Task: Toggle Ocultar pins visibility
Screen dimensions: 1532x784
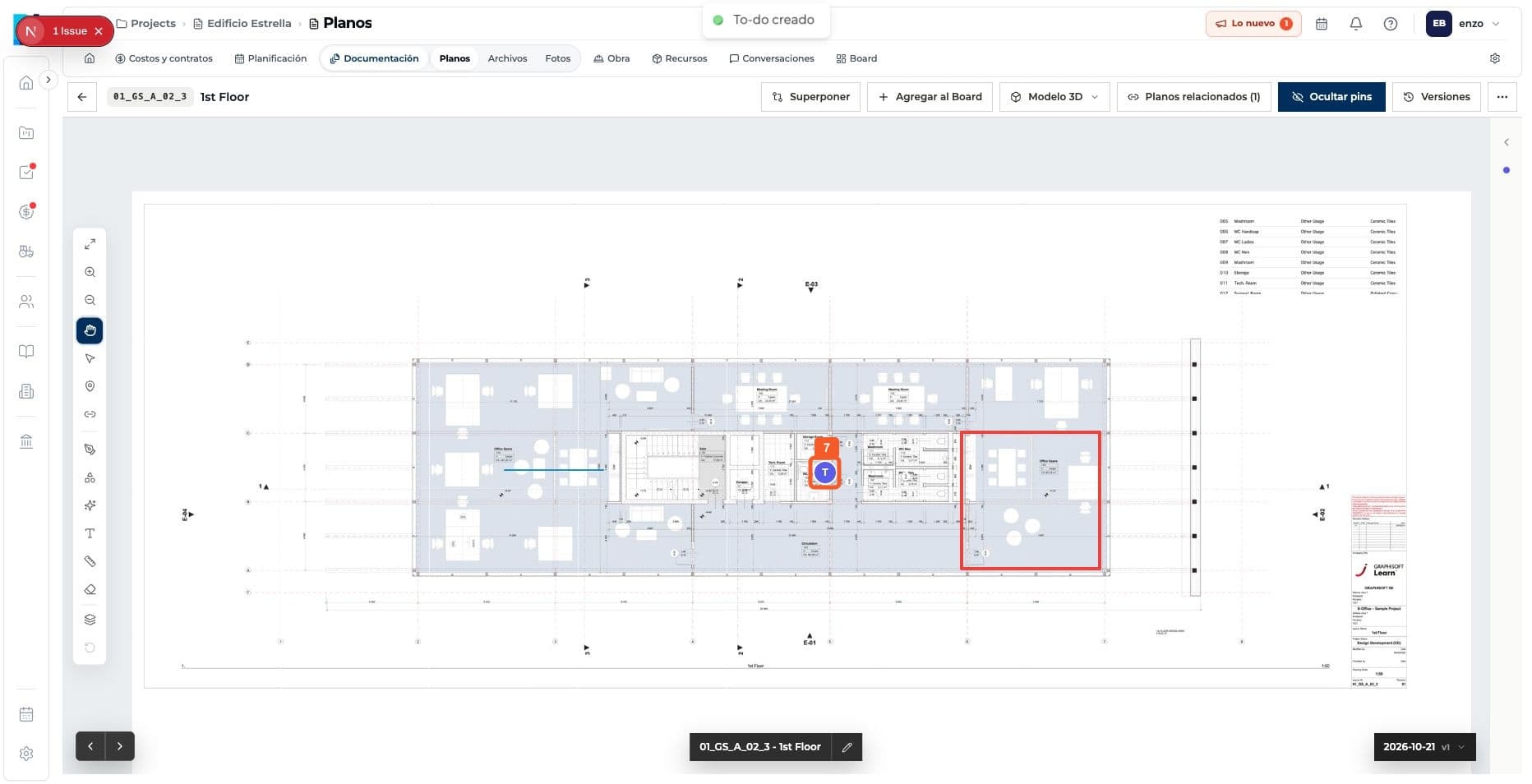Action: click(x=1331, y=97)
